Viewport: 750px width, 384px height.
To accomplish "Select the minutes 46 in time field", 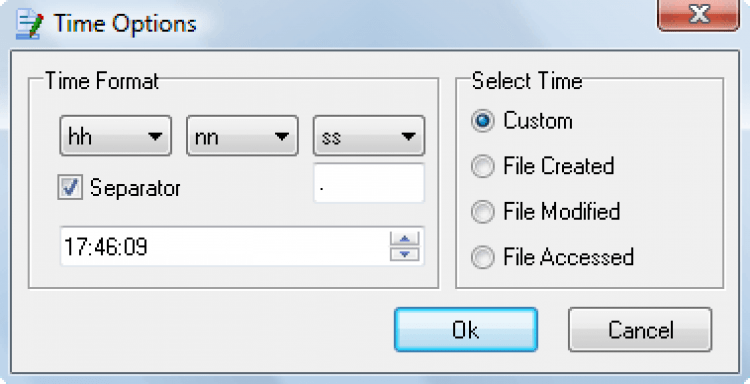I will pyautogui.click(x=106, y=247).
